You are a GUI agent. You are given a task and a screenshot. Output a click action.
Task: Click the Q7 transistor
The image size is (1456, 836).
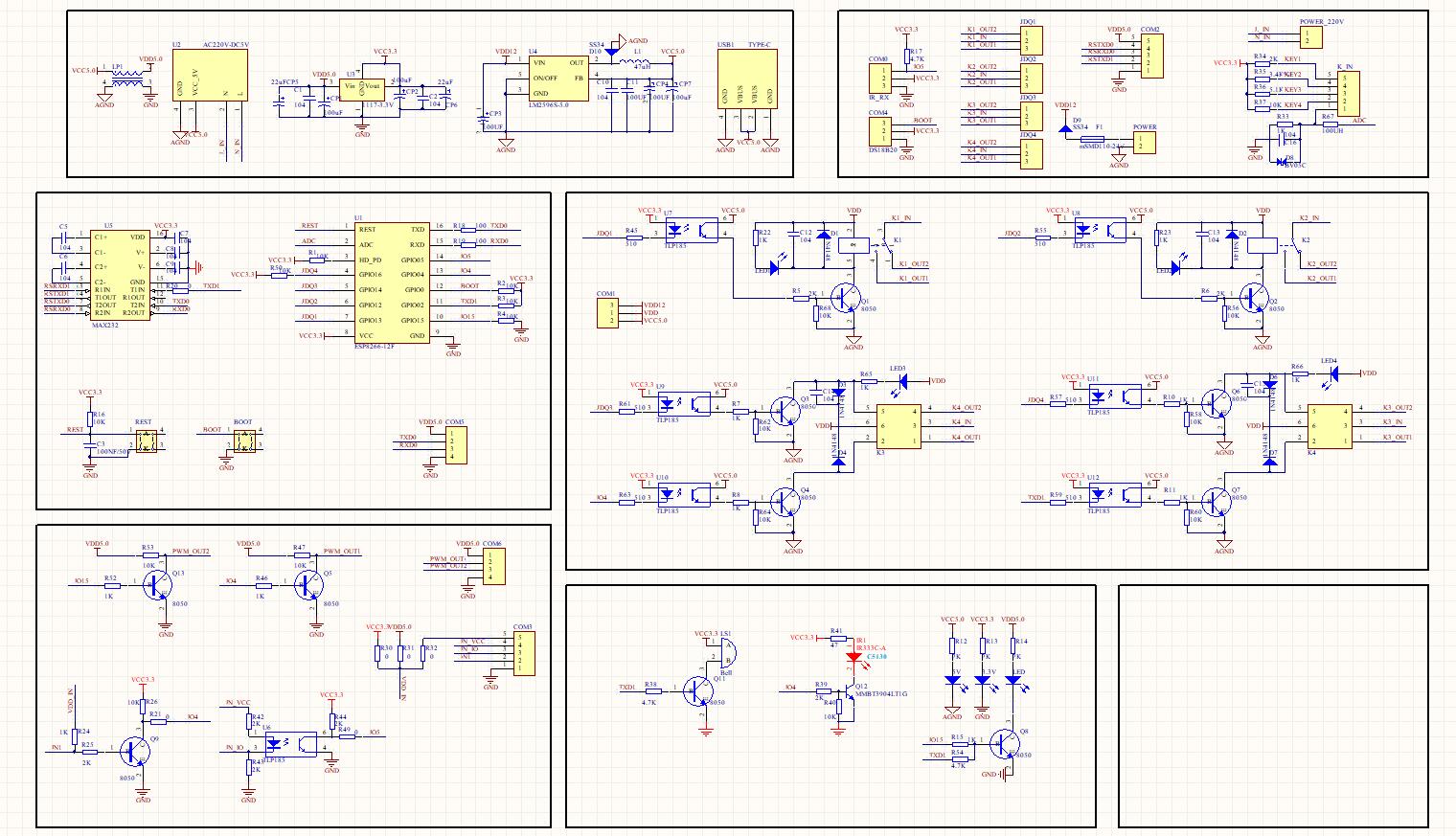pos(1218,501)
